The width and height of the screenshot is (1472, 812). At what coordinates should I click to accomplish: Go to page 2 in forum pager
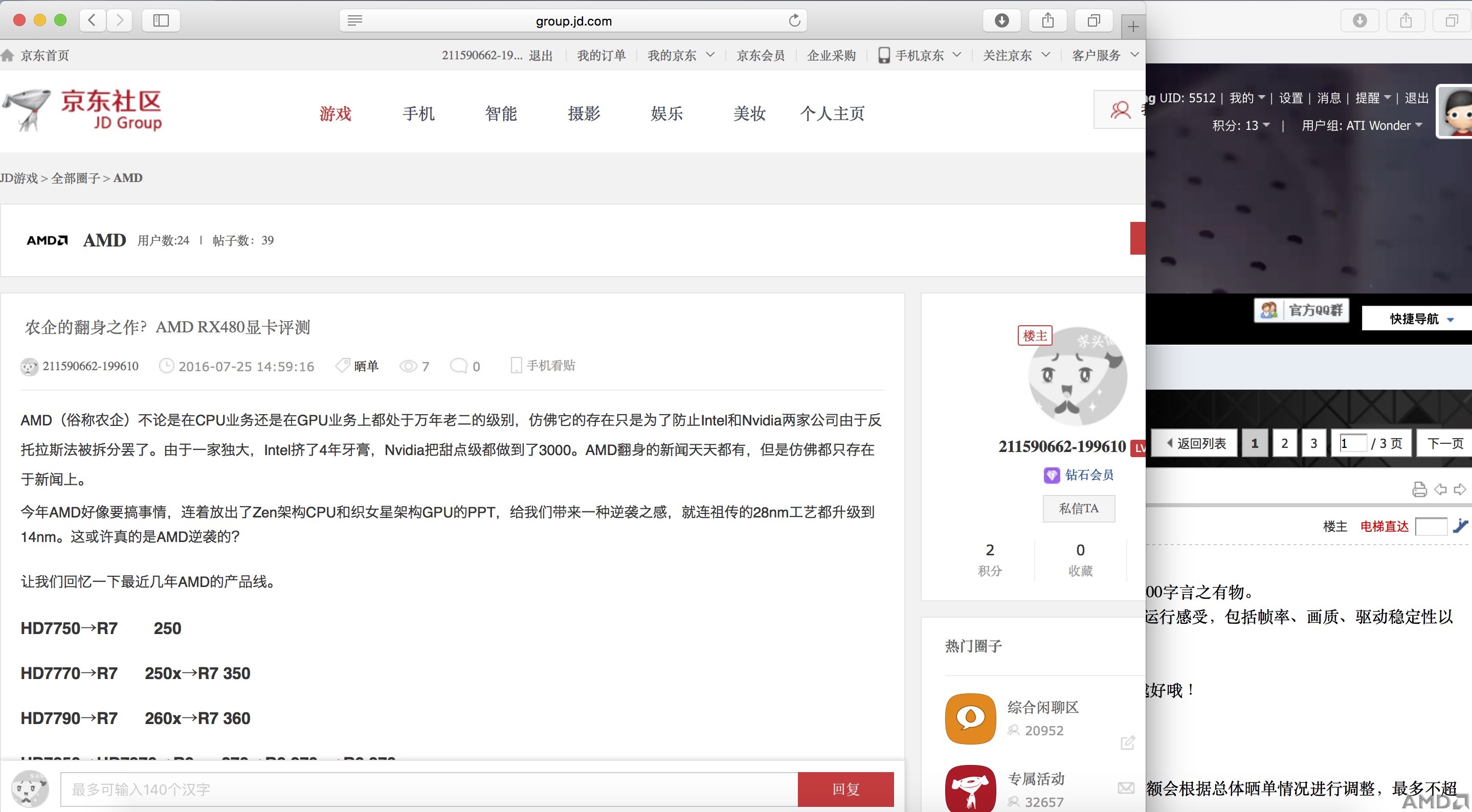[x=1285, y=443]
